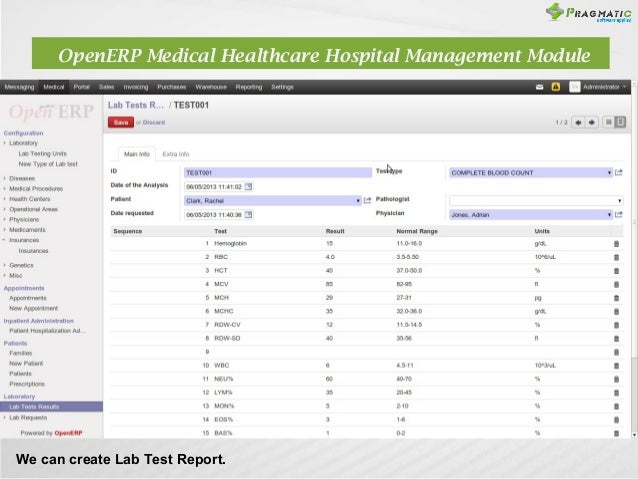638x479 pixels.
Task: Open the Patient dropdown arrow
Action: 358,201
